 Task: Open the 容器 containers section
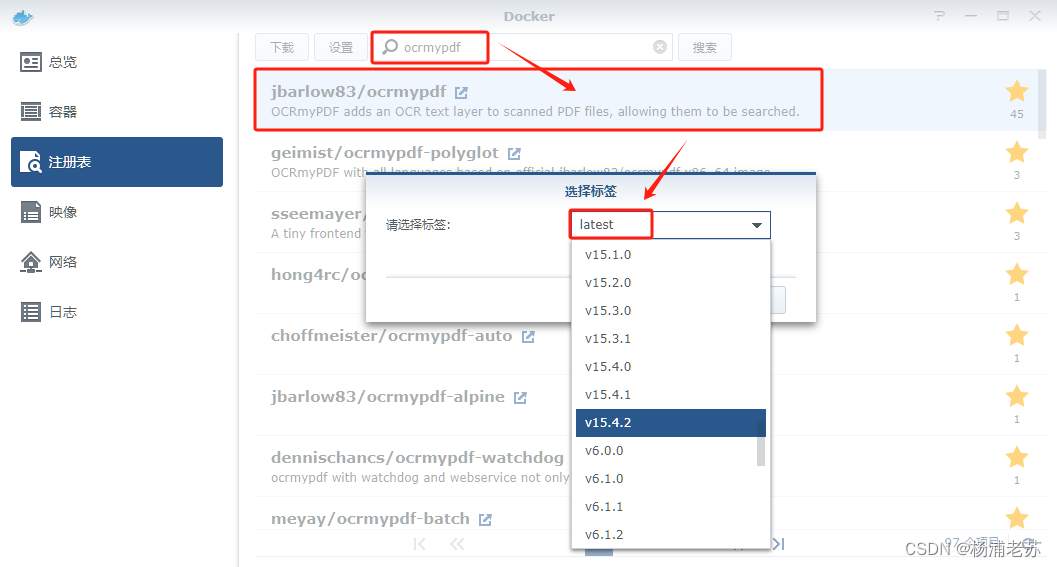pyautogui.click(x=117, y=112)
